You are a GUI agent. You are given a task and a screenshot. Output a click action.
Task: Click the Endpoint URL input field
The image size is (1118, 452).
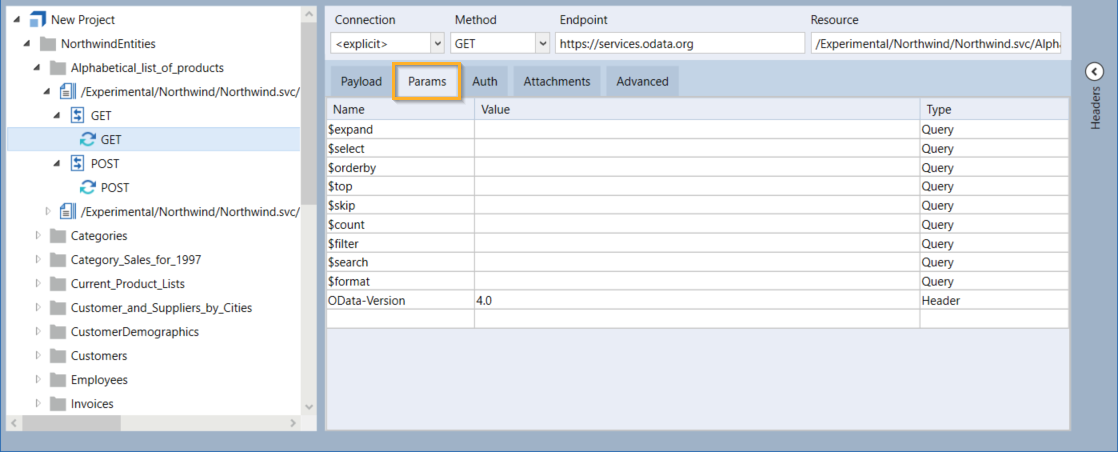(x=679, y=44)
